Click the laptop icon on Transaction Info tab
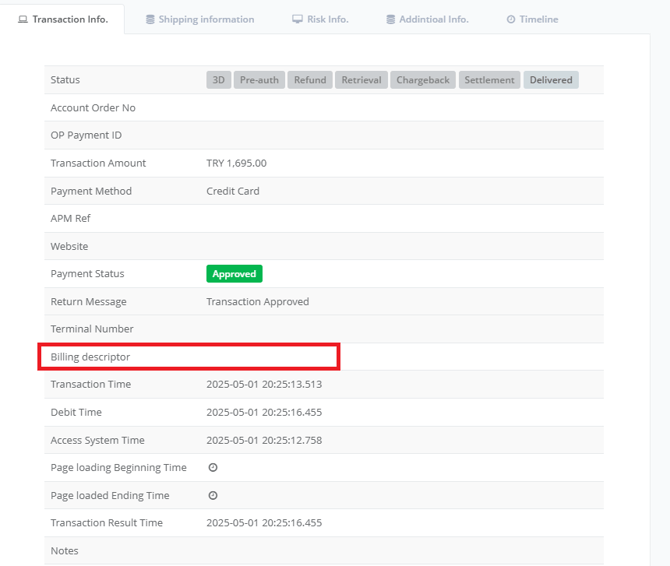The width and height of the screenshot is (670, 566). coord(23,19)
